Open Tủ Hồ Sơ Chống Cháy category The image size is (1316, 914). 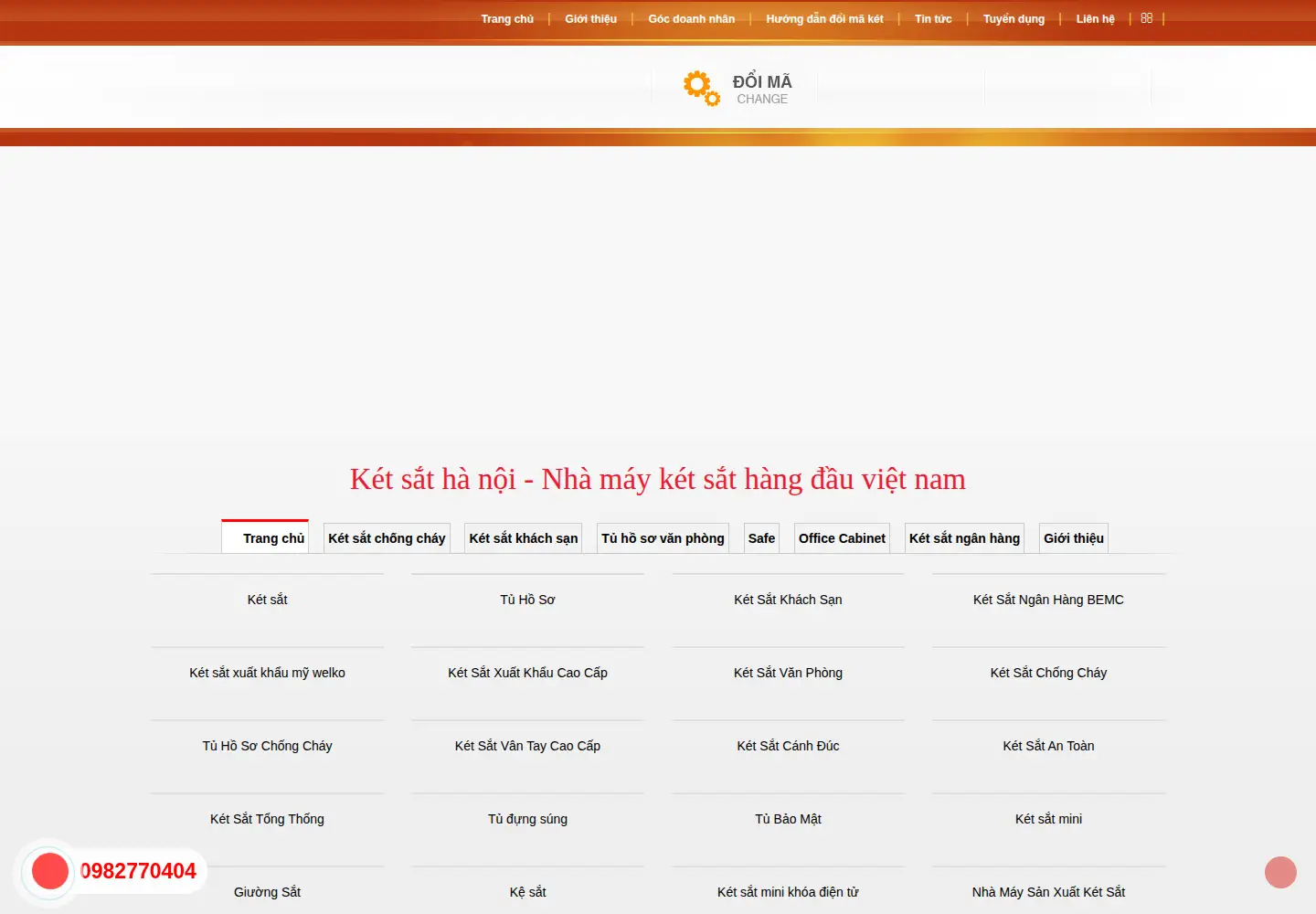click(x=267, y=746)
